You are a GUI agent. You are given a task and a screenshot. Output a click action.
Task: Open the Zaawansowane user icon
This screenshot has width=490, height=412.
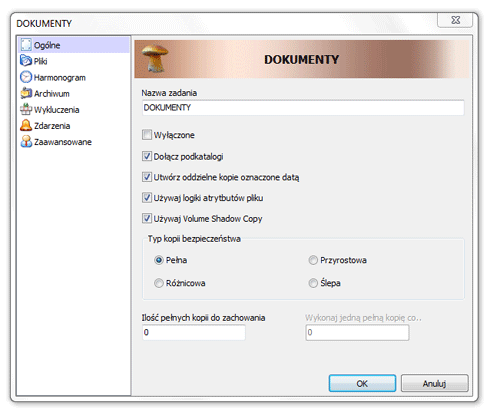tap(26, 141)
